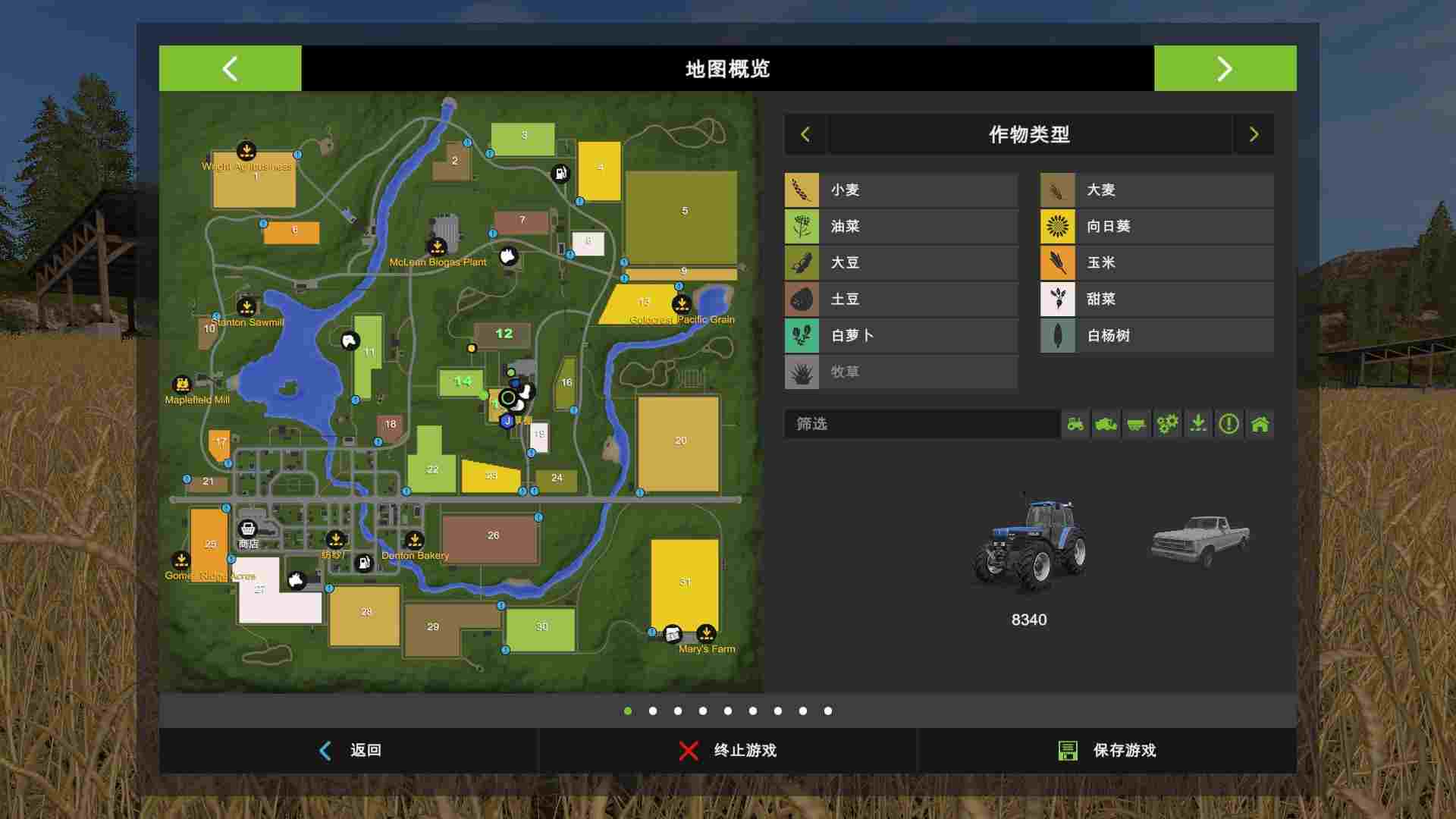This screenshot has width=1456, height=819.
Task: Toggle the 小麦 wheat crop filter
Action: pos(901,190)
